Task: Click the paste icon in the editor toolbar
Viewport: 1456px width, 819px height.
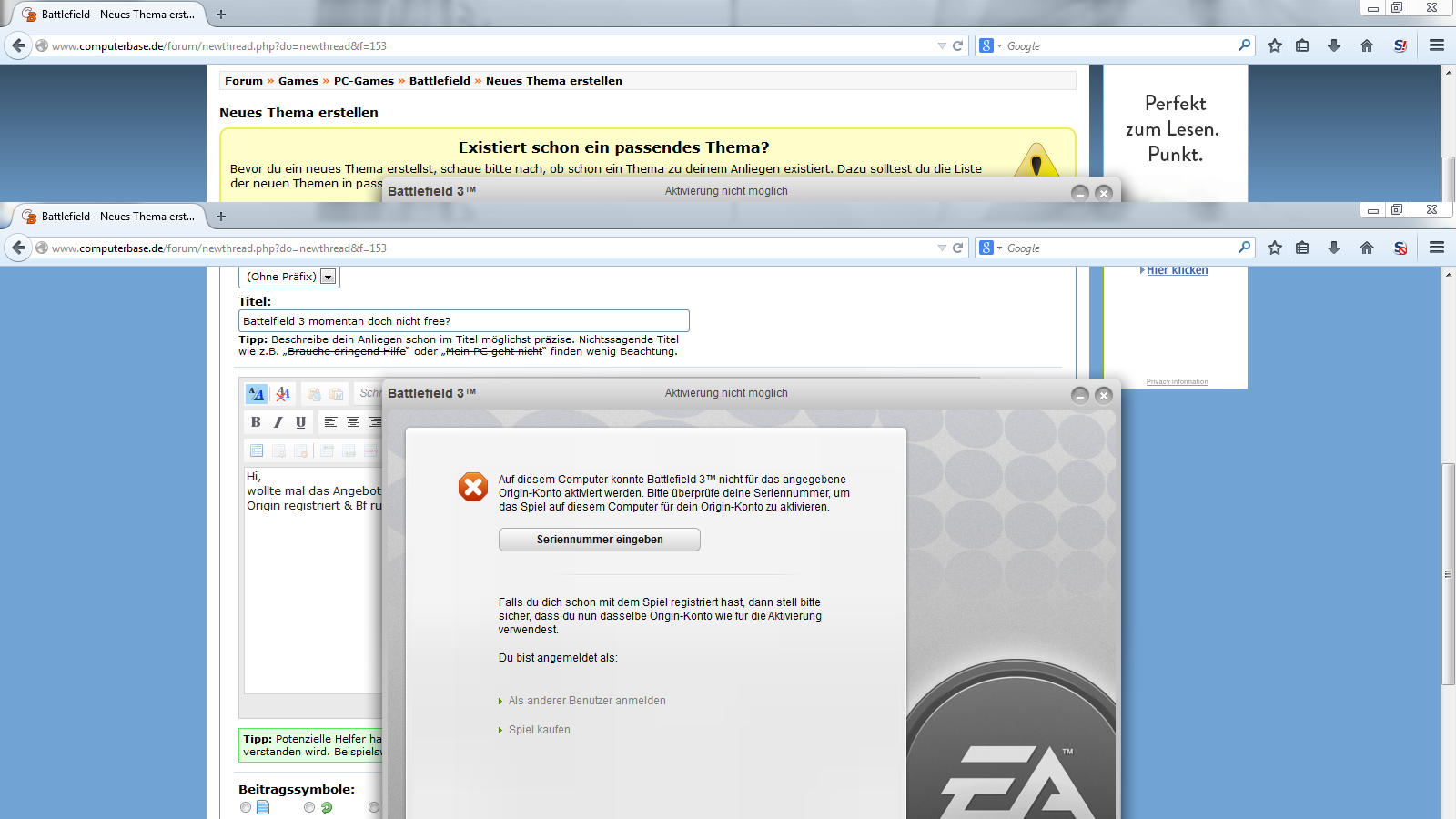Action: click(x=314, y=394)
